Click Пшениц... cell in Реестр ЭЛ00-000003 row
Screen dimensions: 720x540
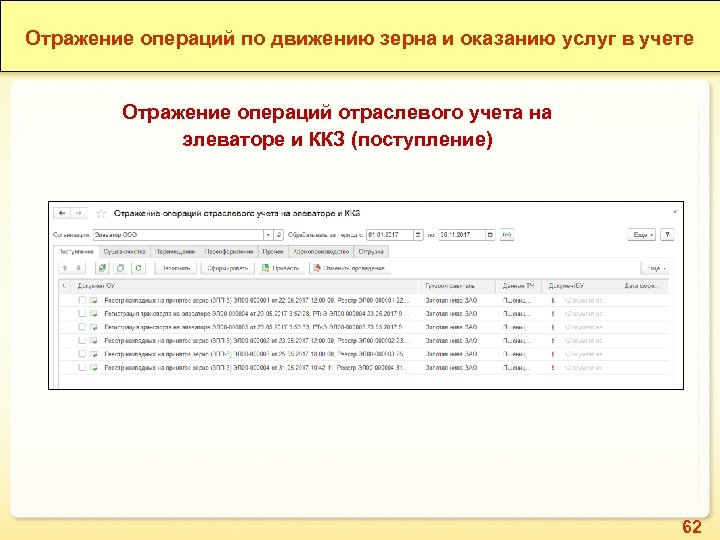[514, 354]
